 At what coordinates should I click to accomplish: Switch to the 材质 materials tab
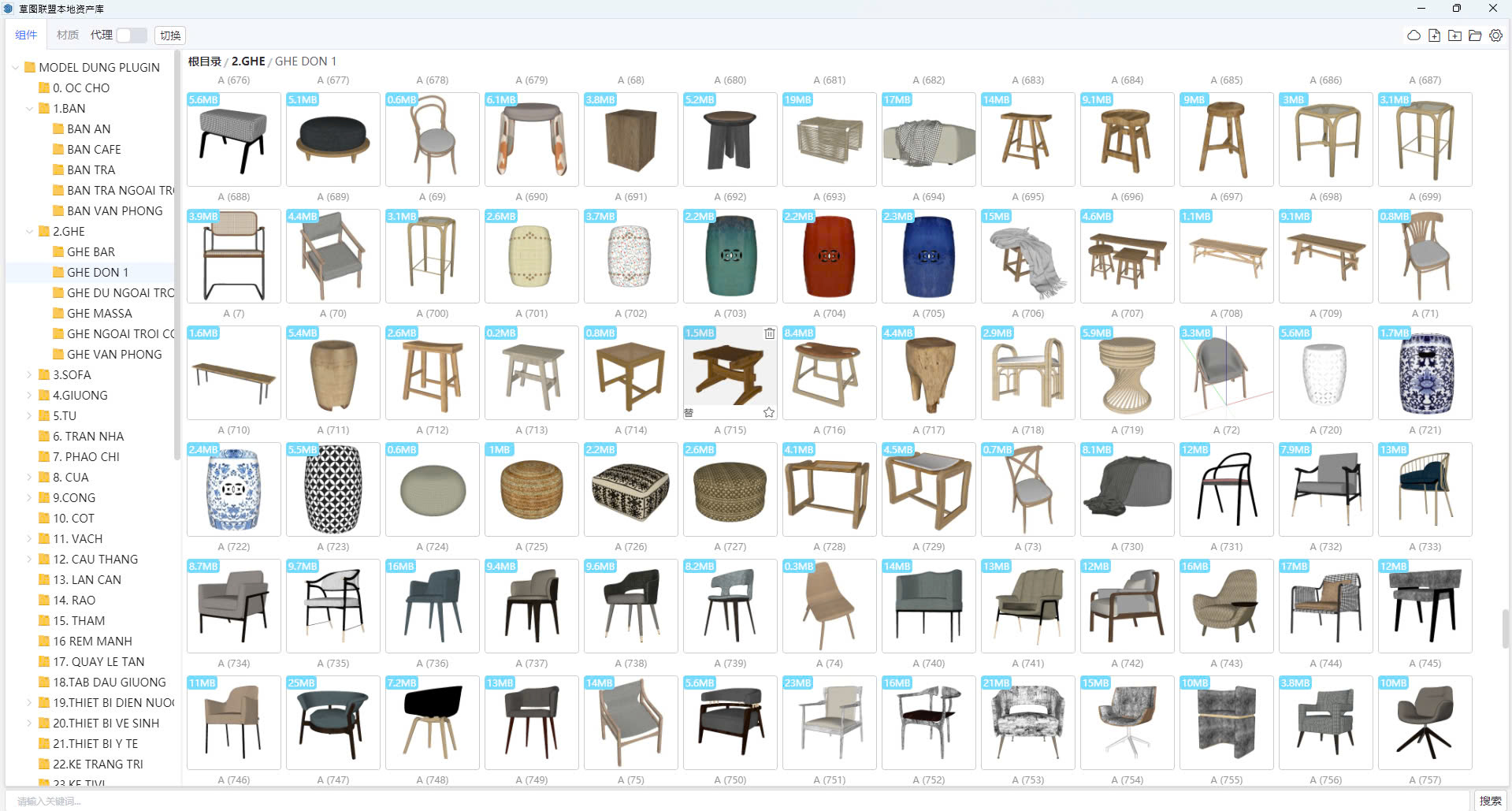[68, 35]
